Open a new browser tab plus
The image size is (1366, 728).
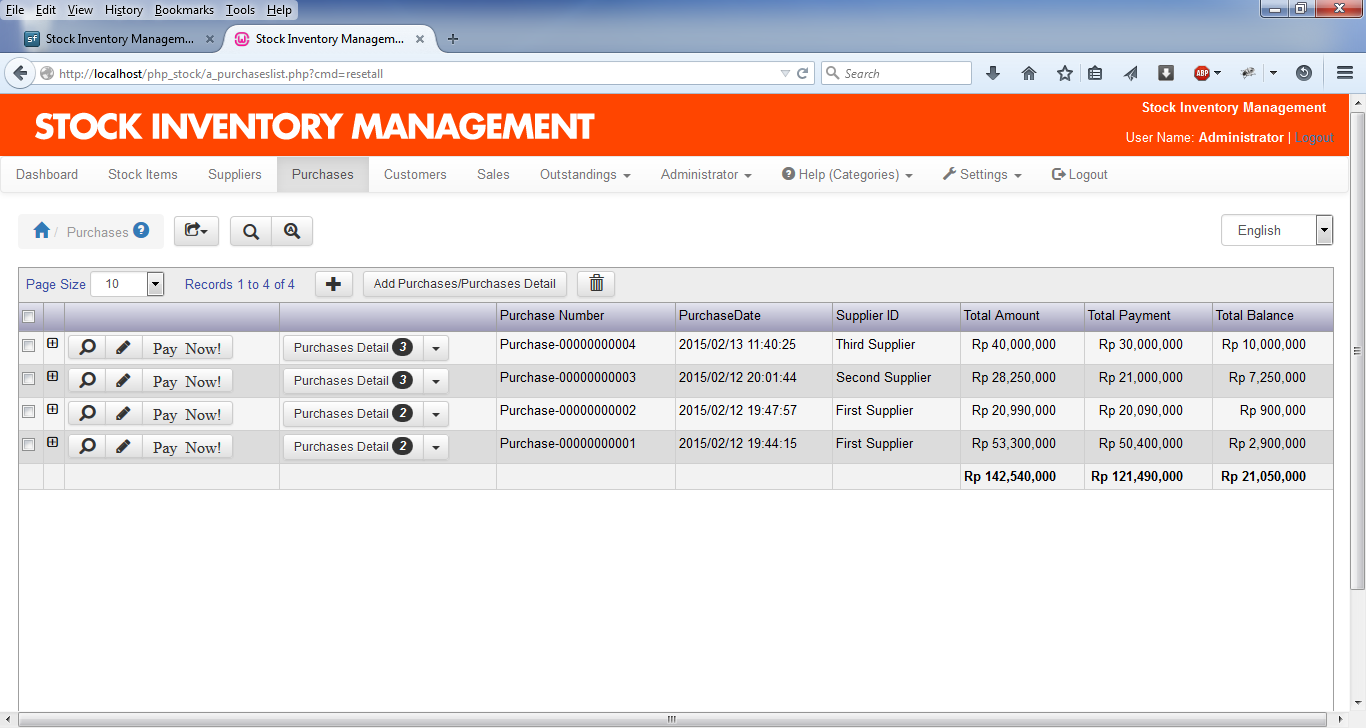453,39
